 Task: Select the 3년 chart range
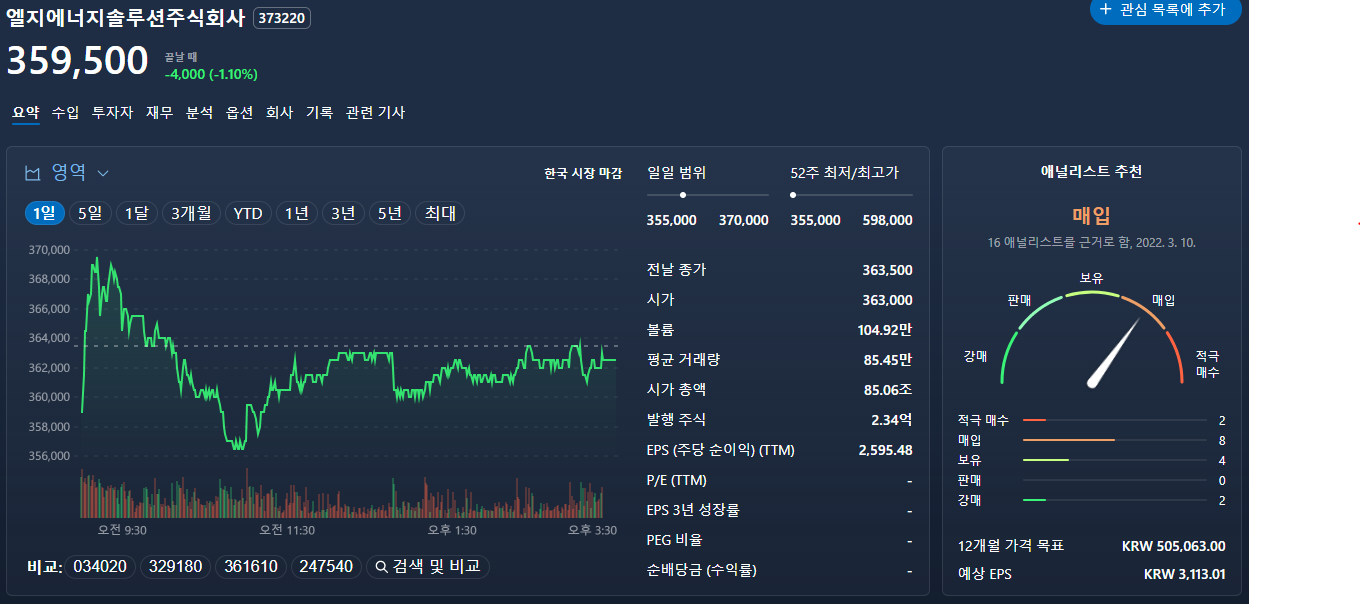(x=343, y=213)
